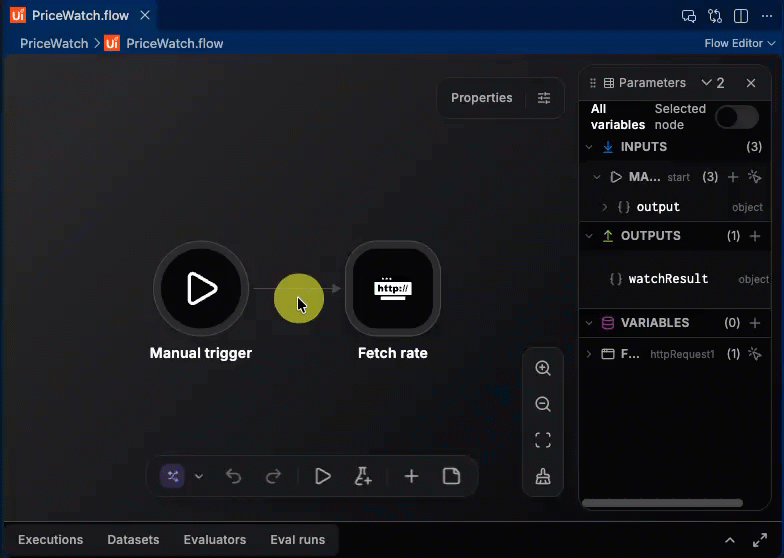784x558 pixels.
Task: Click the auto-layout shuffle button
Action: [x=172, y=476]
